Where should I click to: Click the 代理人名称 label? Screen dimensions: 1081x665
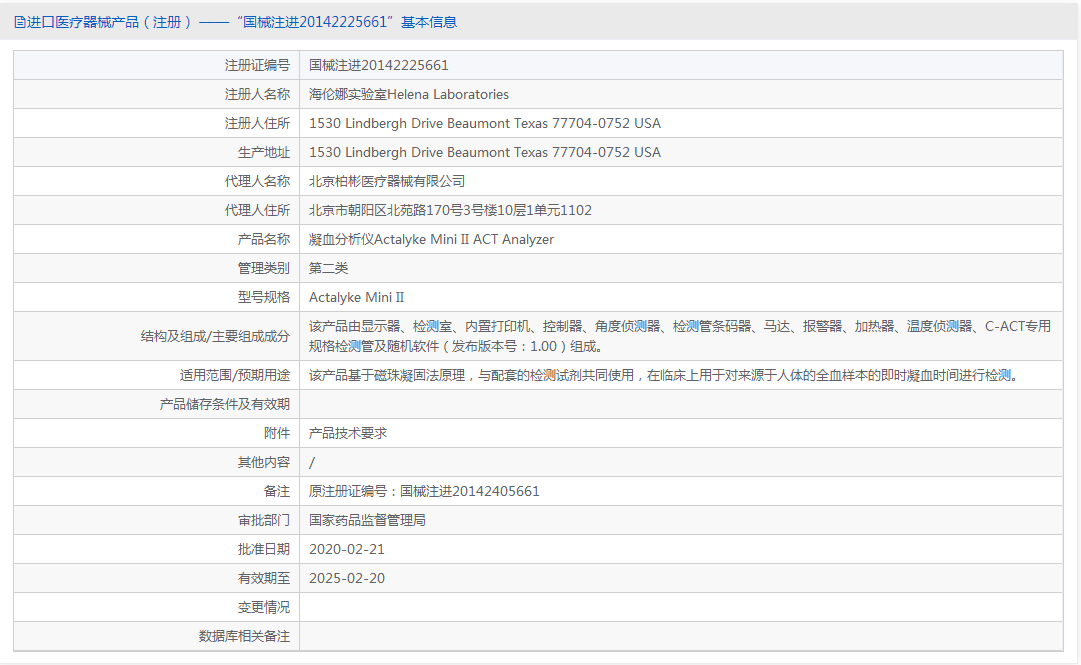pyautogui.click(x=257, y=181)
